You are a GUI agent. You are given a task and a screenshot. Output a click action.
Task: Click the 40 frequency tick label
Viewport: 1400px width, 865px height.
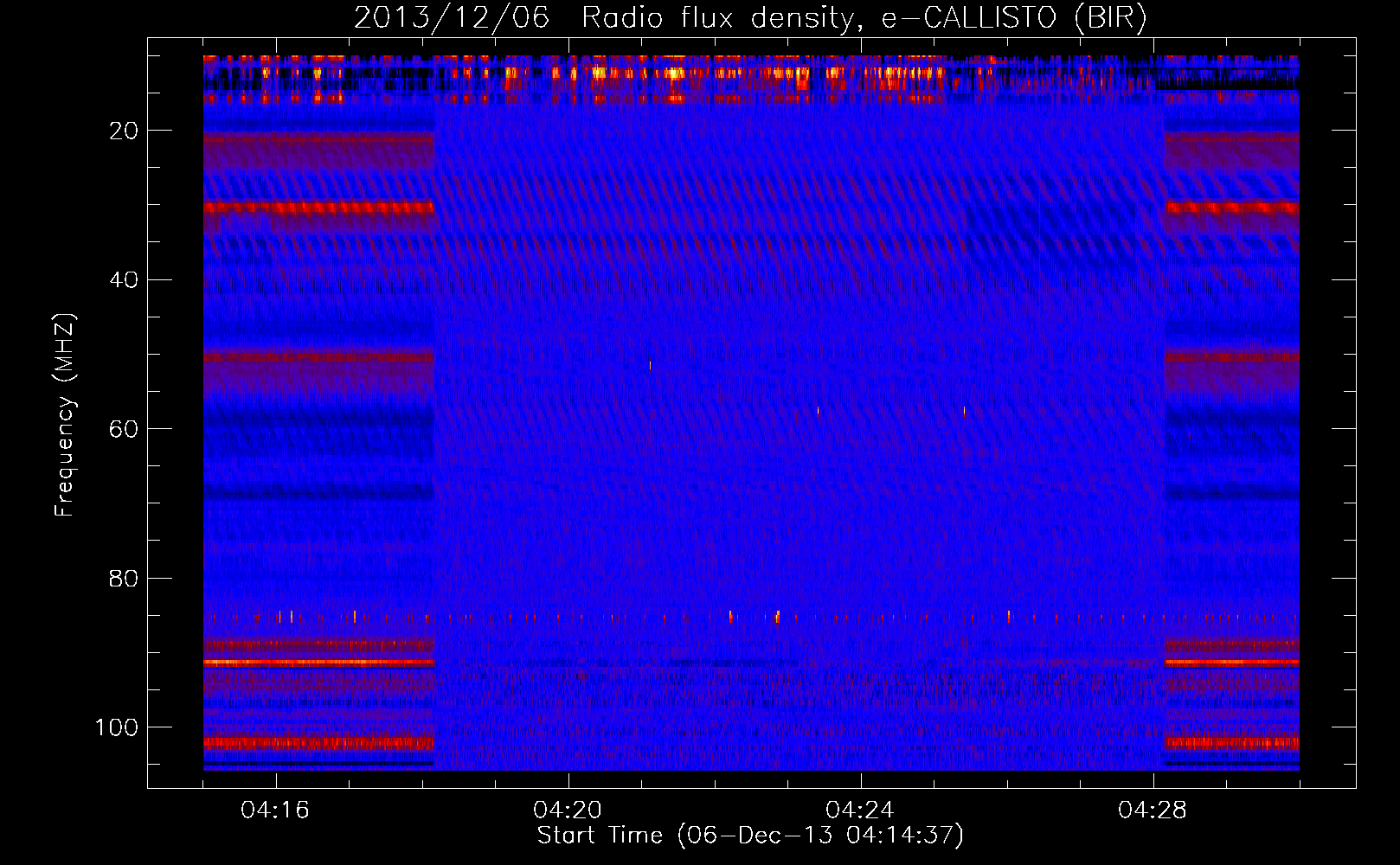click(x=124, y=280)
